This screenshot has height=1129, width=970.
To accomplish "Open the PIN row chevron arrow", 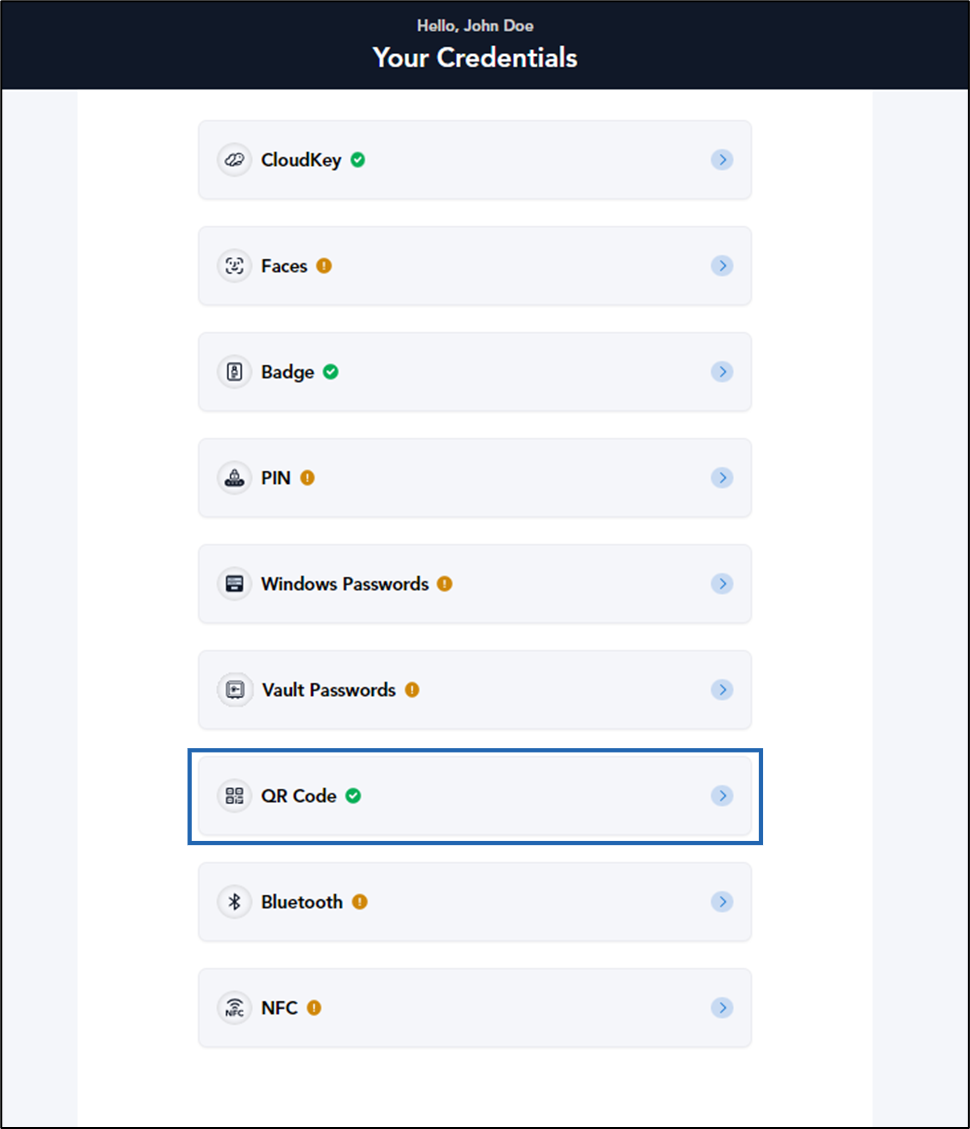I will click(x=722, y=477).
